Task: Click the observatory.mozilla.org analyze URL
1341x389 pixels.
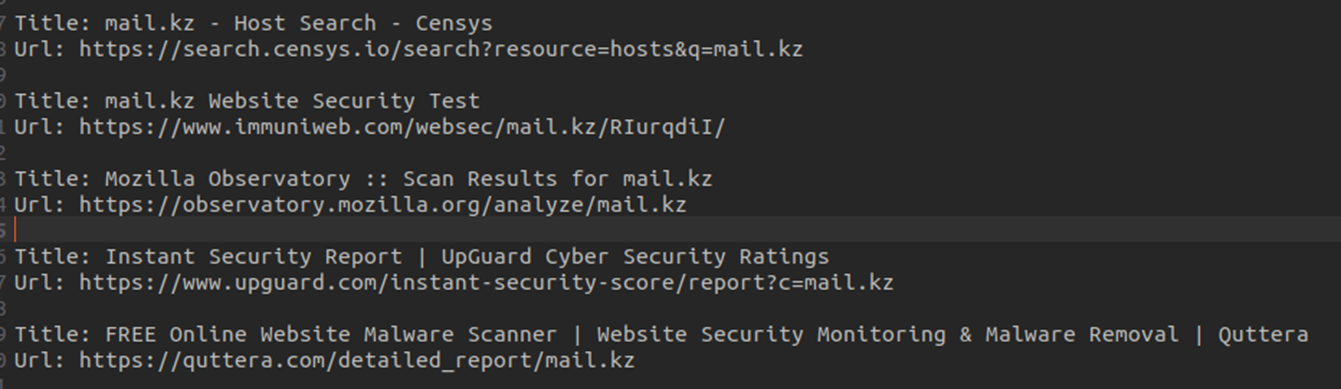Action: 383,204
